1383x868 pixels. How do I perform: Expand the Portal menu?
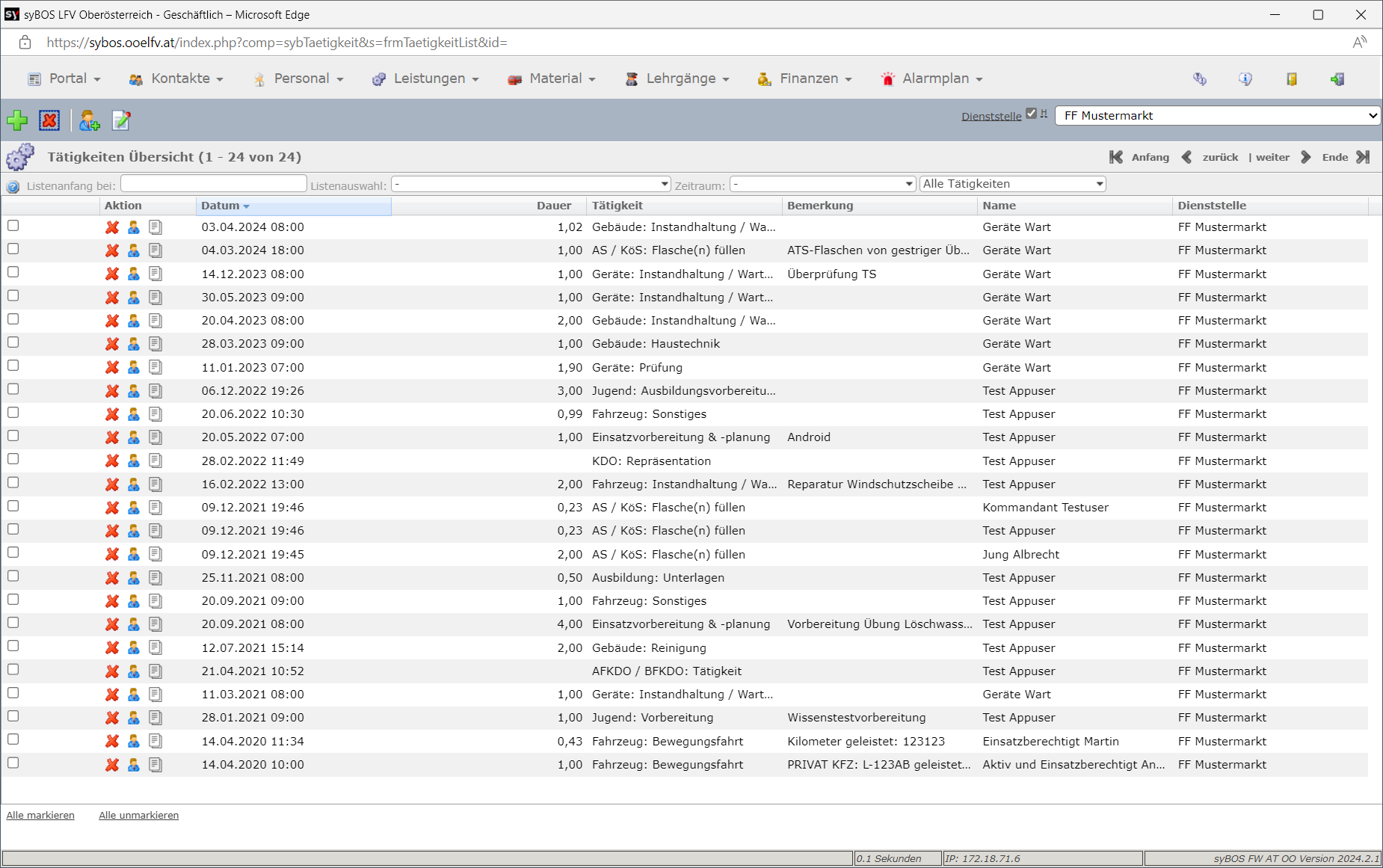[64, 79]
